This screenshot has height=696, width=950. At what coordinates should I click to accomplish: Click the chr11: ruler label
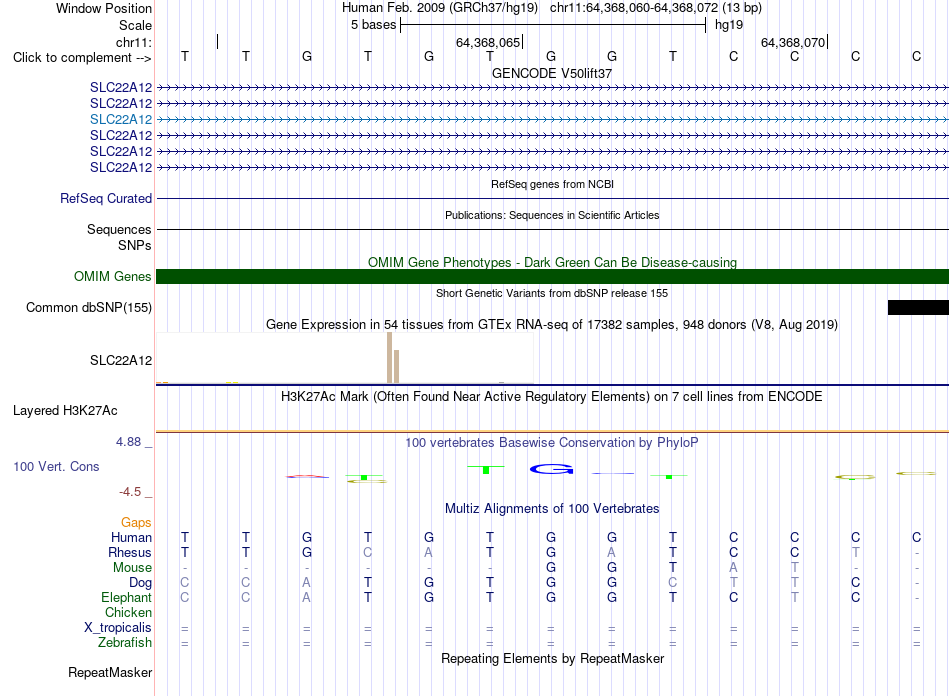pos(134,42)
